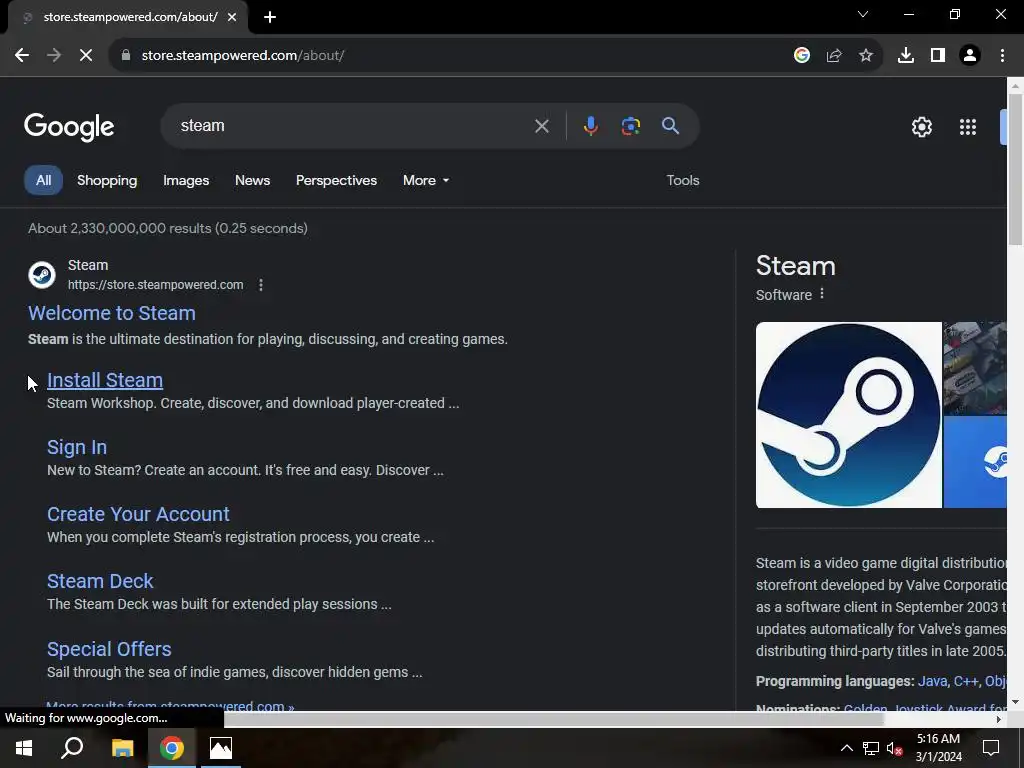Click the vertical page scrollbar thumb
Screen dimensions: 1024x768
pyautogui.click(x=1015, y=170)
